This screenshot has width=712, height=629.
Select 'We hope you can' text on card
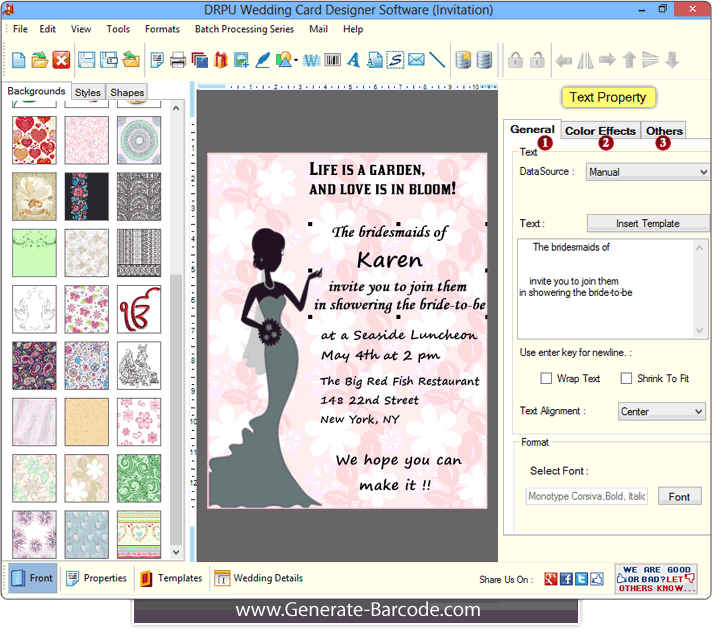(399, 460)
